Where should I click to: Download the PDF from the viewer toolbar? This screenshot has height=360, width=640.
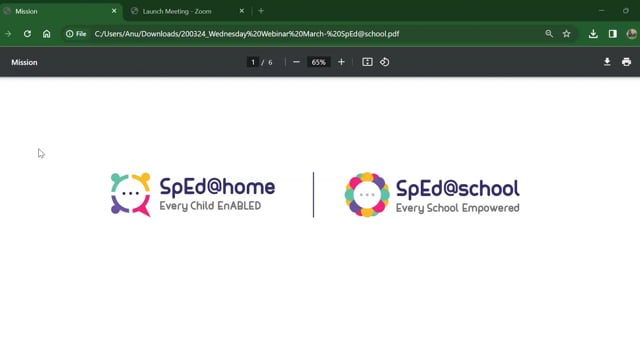607,62
